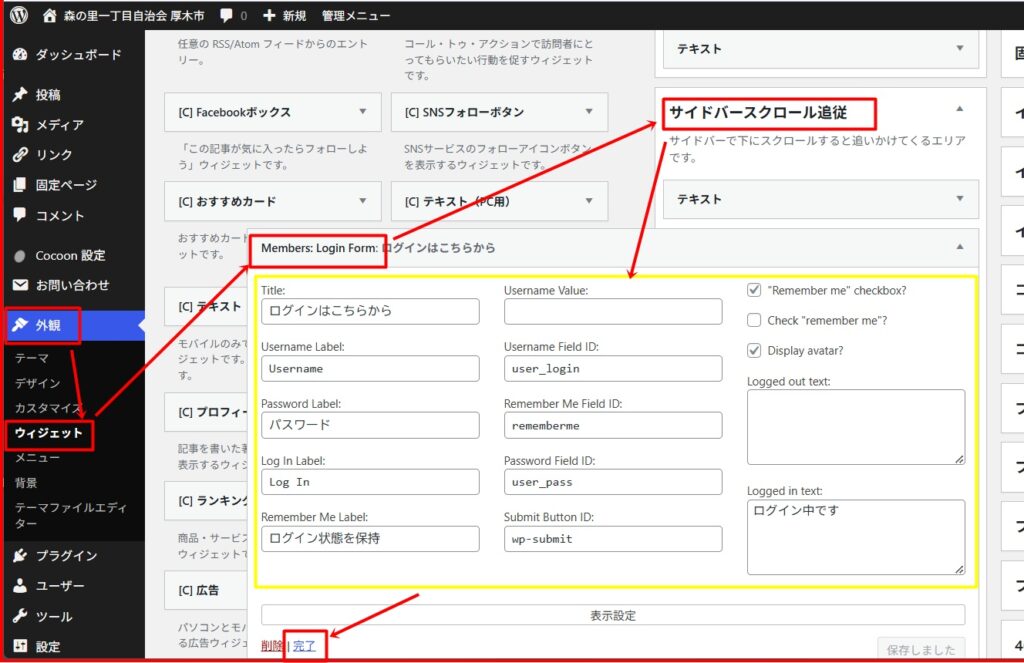Click the 表示設定 button

(x=613, y=615)
